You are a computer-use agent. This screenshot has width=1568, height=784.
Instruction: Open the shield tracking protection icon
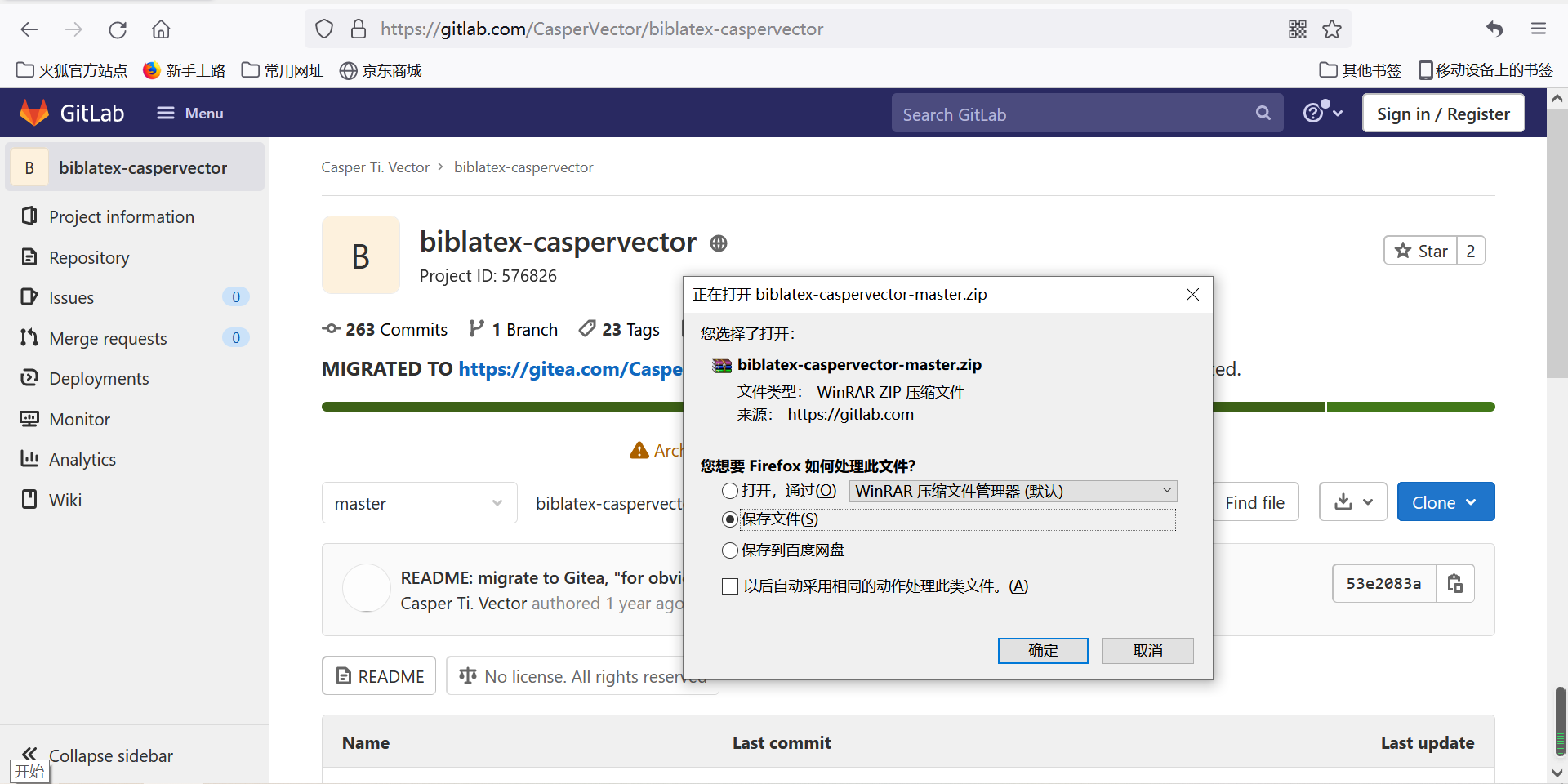click(324, 29)
